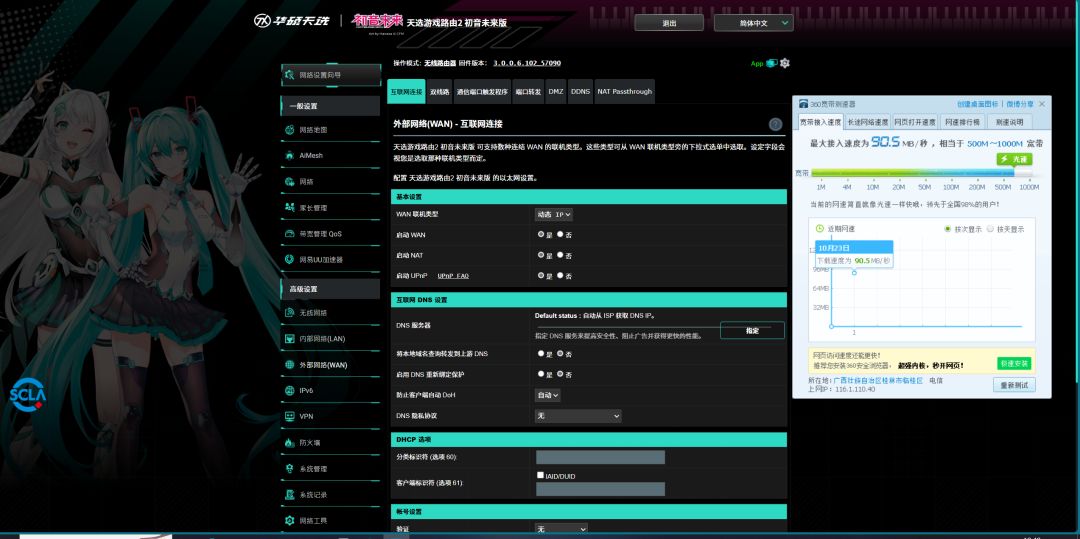Check the IAID/DUID checkbox
Viewport: 1080px width, 539px height.
point(541,475)
